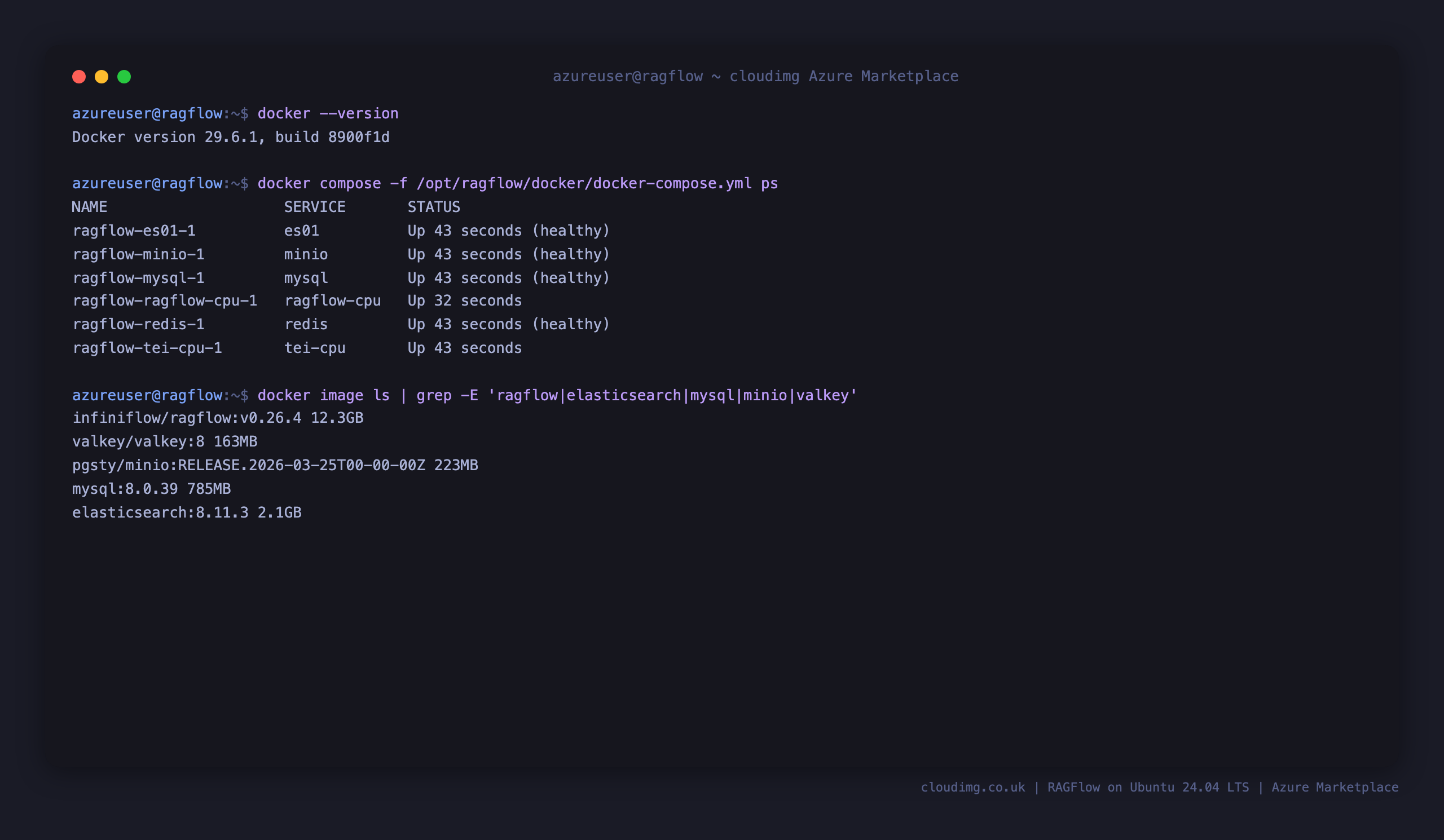Select the 'infiniflow/ragflow:v0.26.4 12.3GB' image line

tap(218, 418)
